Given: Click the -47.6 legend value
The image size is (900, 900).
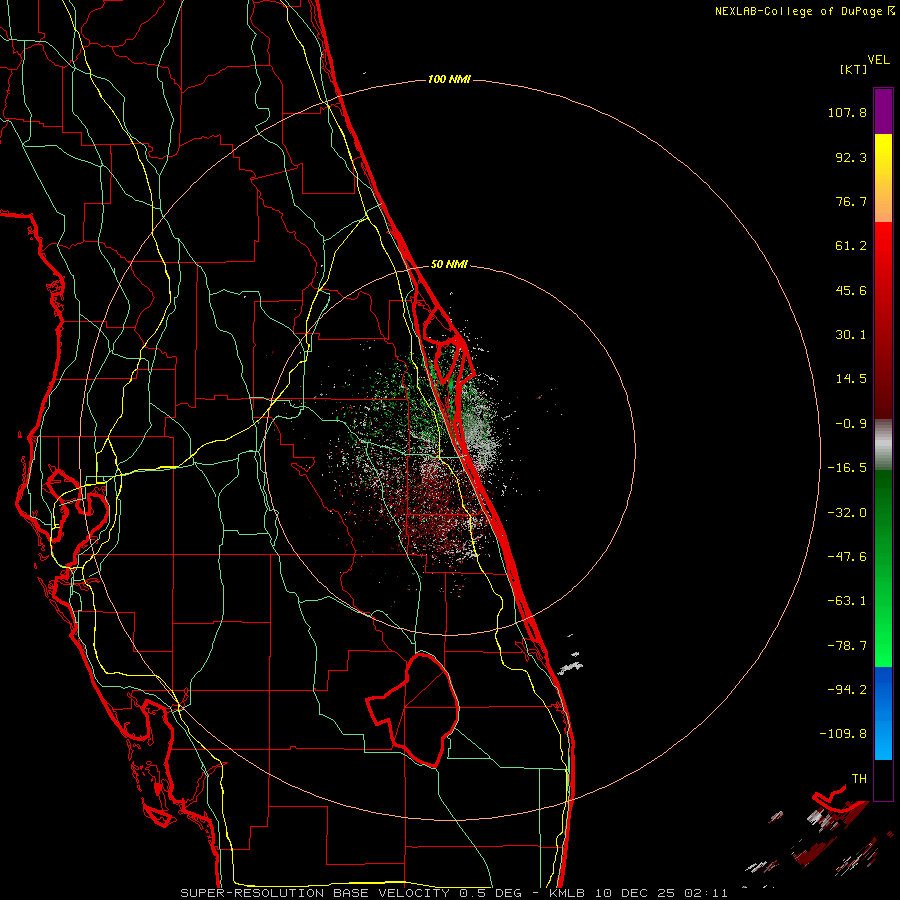Looking at the screenshot, I should pos(847,557).
